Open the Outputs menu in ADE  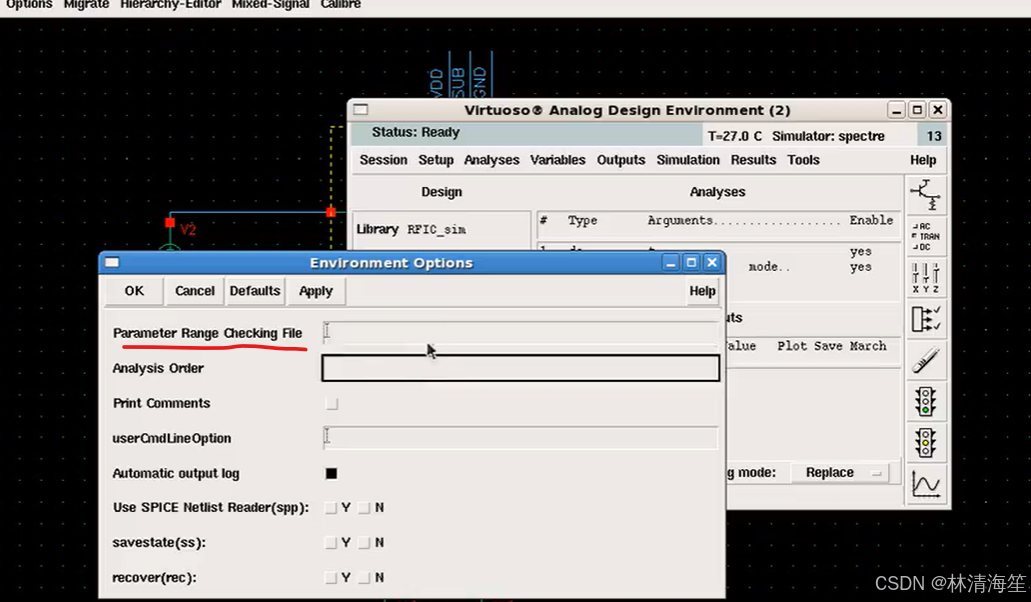[621, 160]
